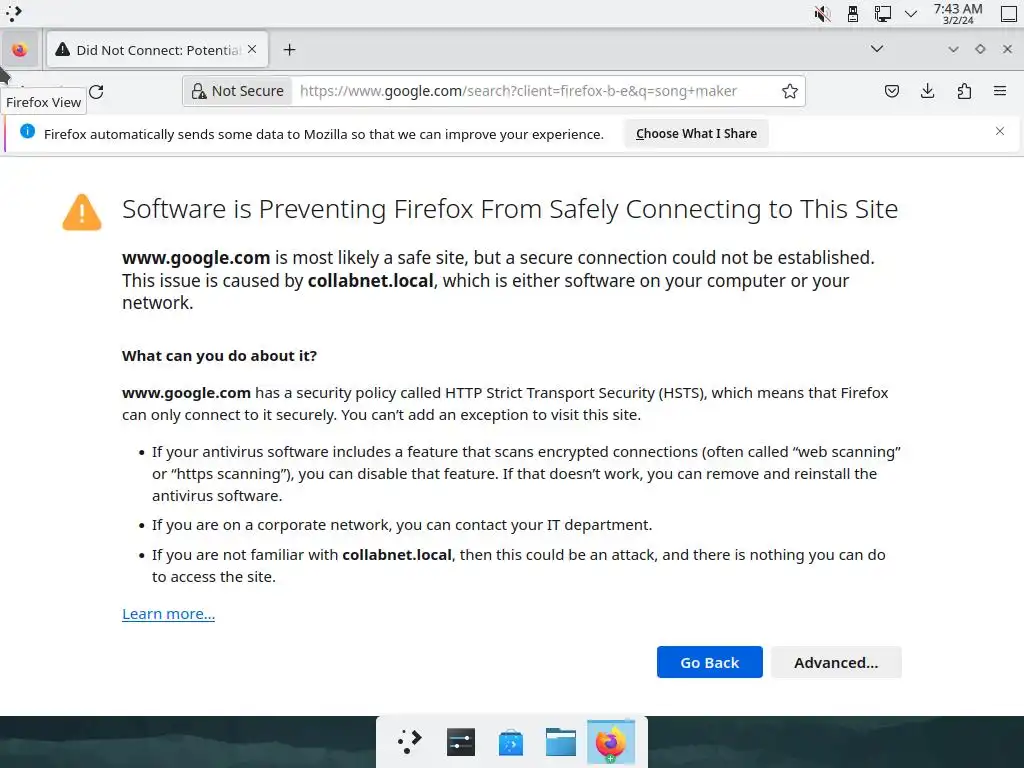Click the removable device tray icon

click(x=852, y=14)
